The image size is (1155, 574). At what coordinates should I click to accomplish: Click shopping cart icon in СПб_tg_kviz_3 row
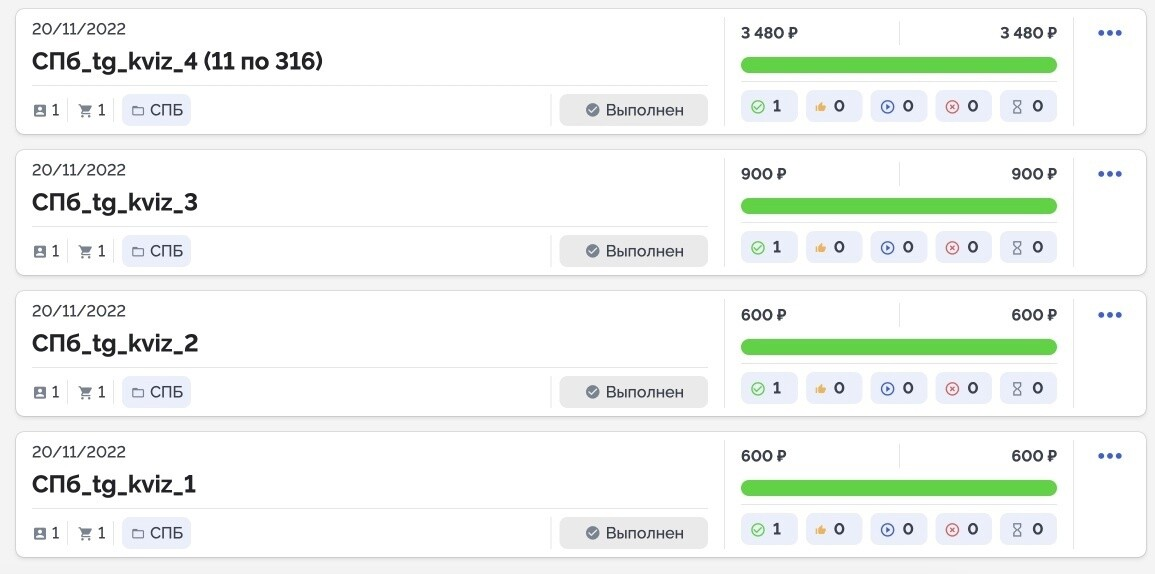pyautogui.click(x=85, y=251)
